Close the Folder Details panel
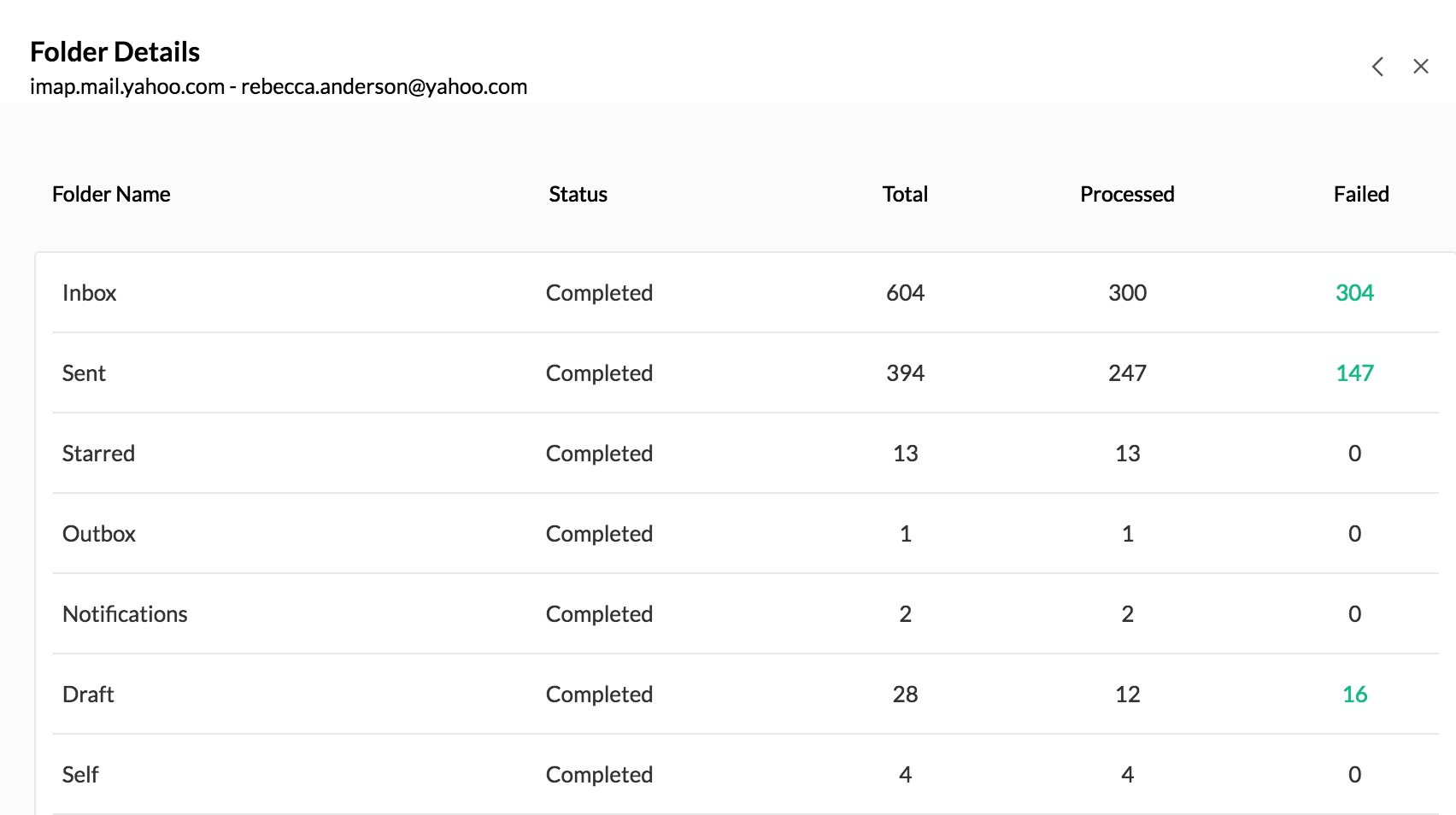 1421,67
